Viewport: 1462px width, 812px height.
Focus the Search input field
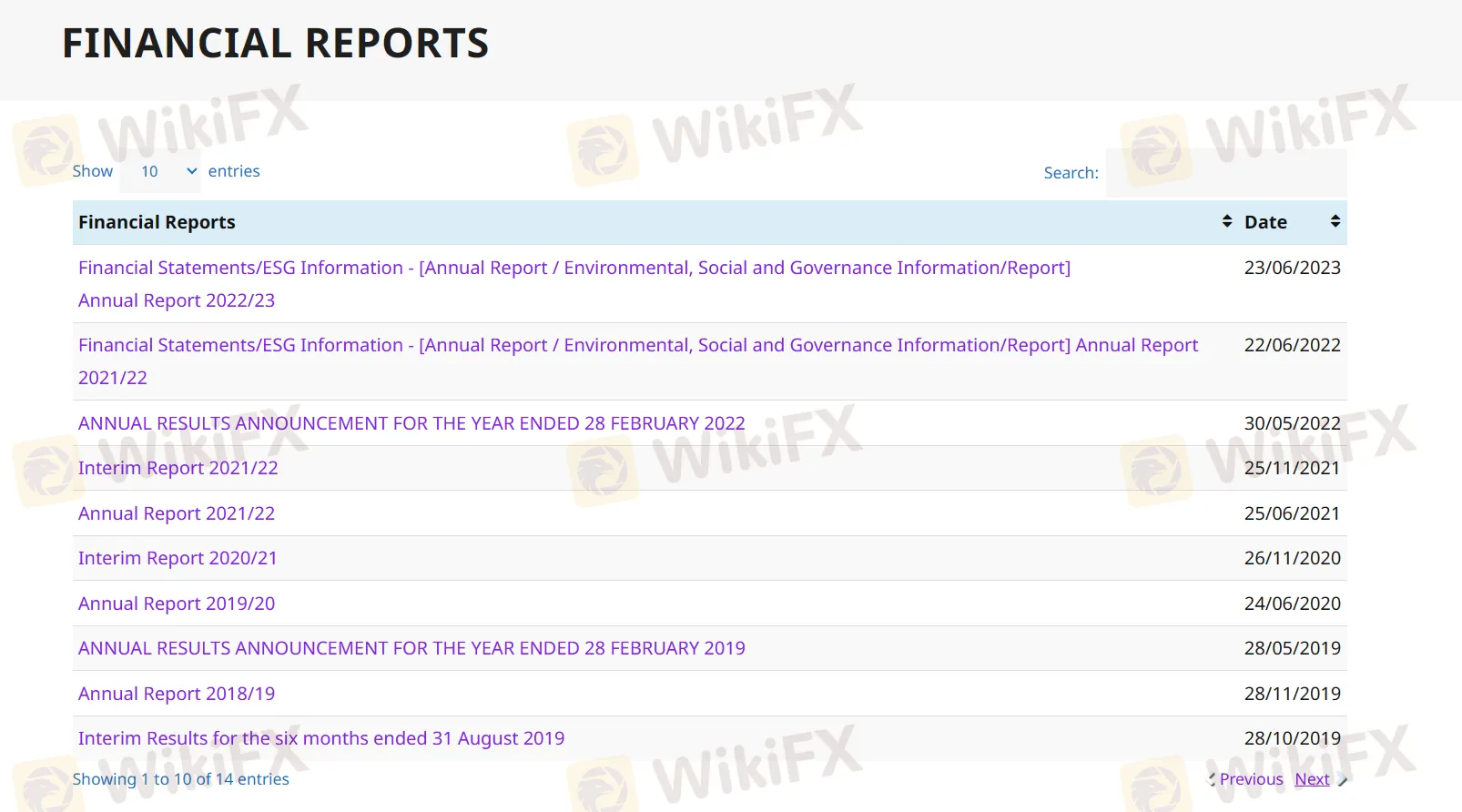click(x=1226, y=173)
